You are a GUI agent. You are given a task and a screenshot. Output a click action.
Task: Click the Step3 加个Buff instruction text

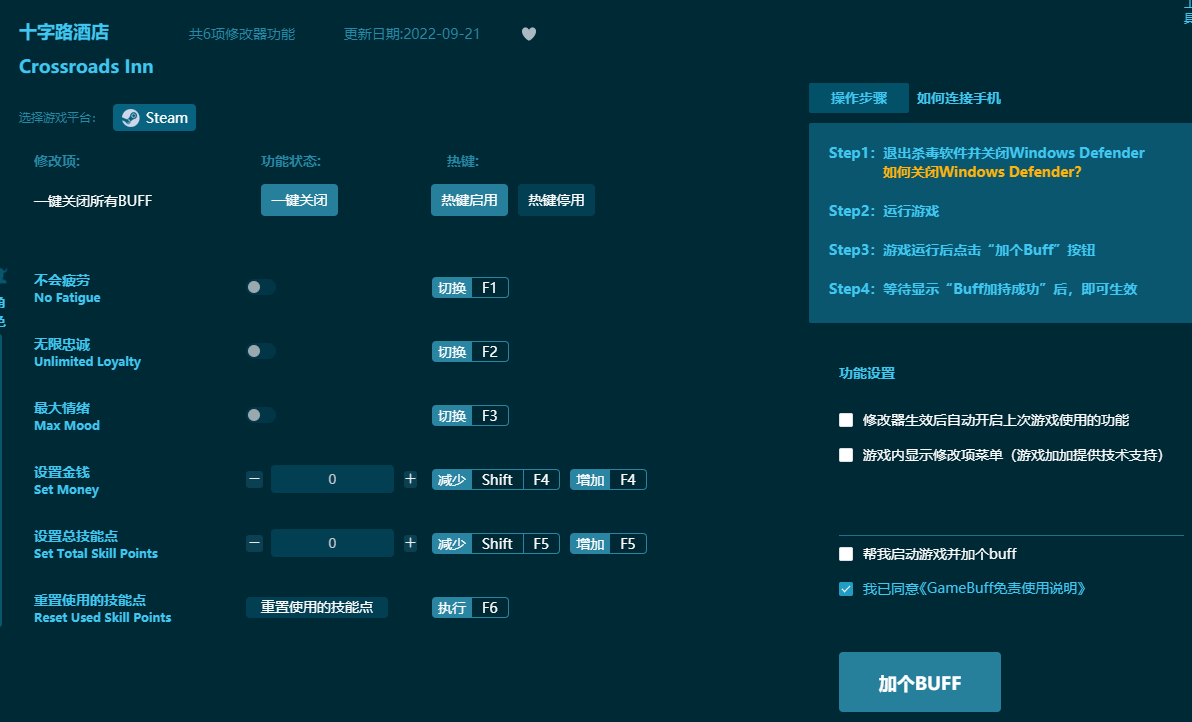962,250
